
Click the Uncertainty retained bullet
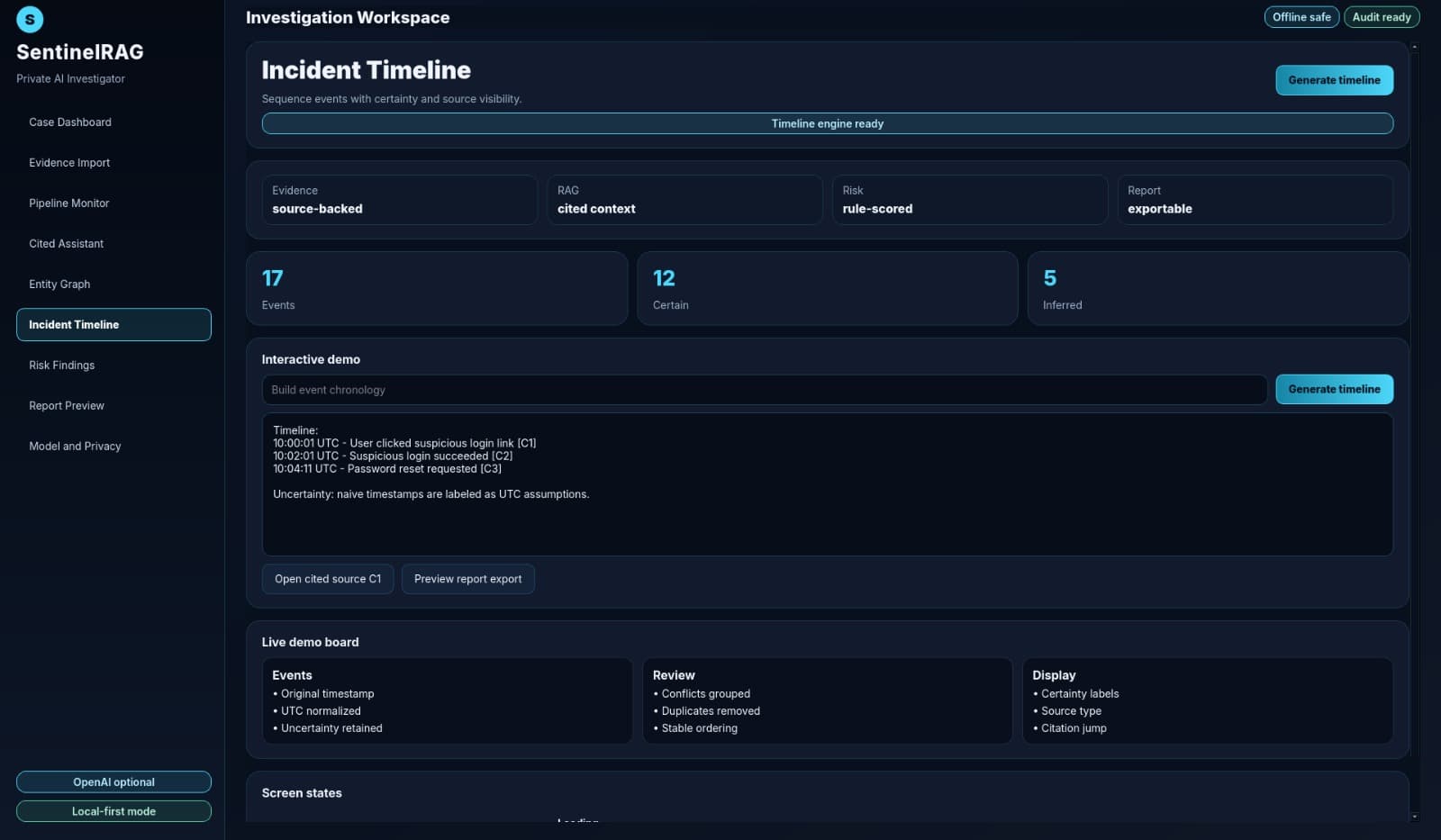[328, 728]
